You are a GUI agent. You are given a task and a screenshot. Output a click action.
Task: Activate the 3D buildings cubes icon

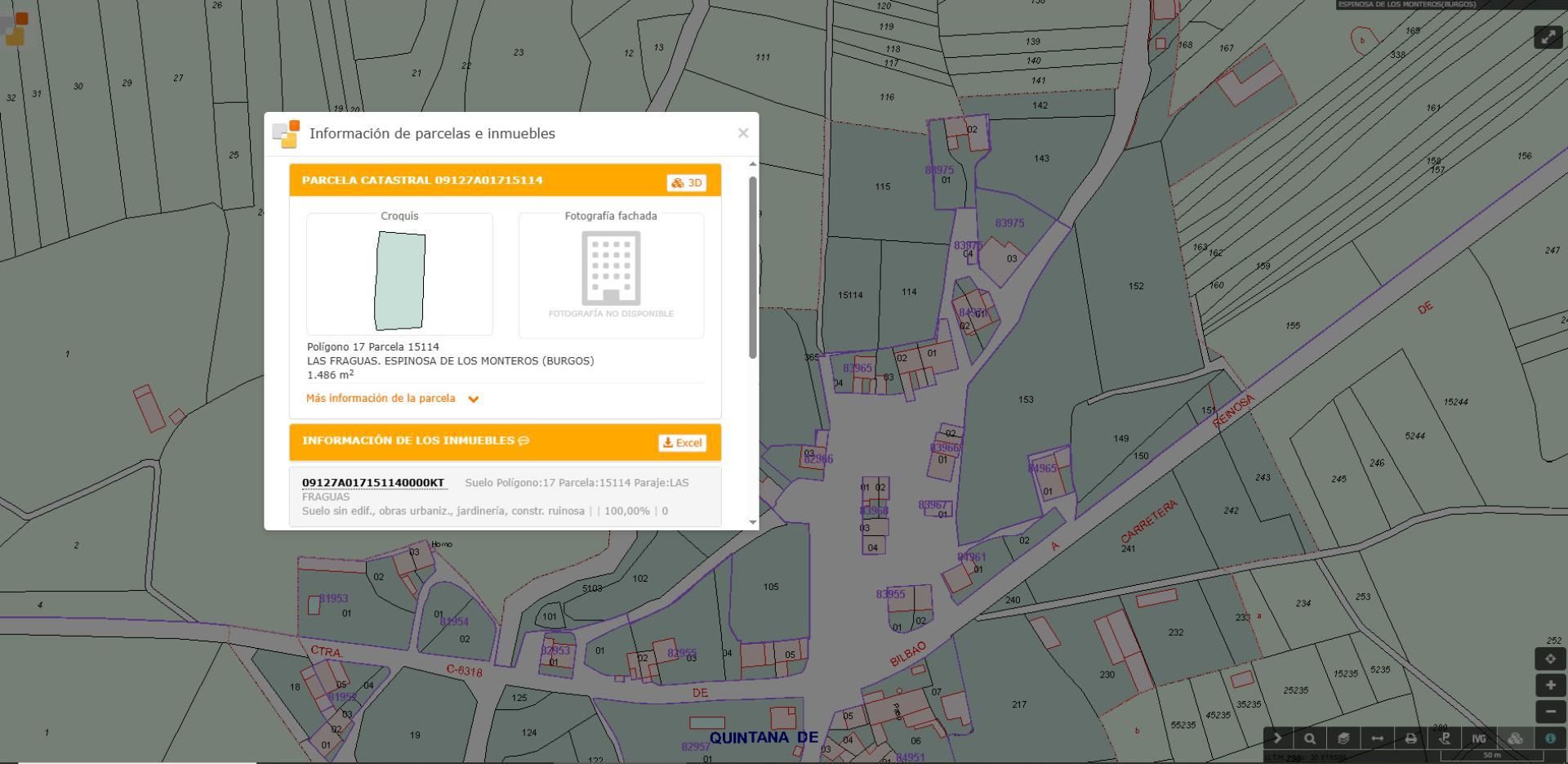pyautogui.click(x=1515, y=738)
